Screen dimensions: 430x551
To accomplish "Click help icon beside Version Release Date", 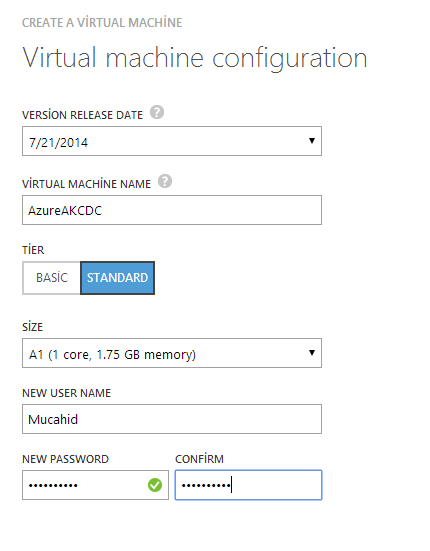I will click(157, 112).
